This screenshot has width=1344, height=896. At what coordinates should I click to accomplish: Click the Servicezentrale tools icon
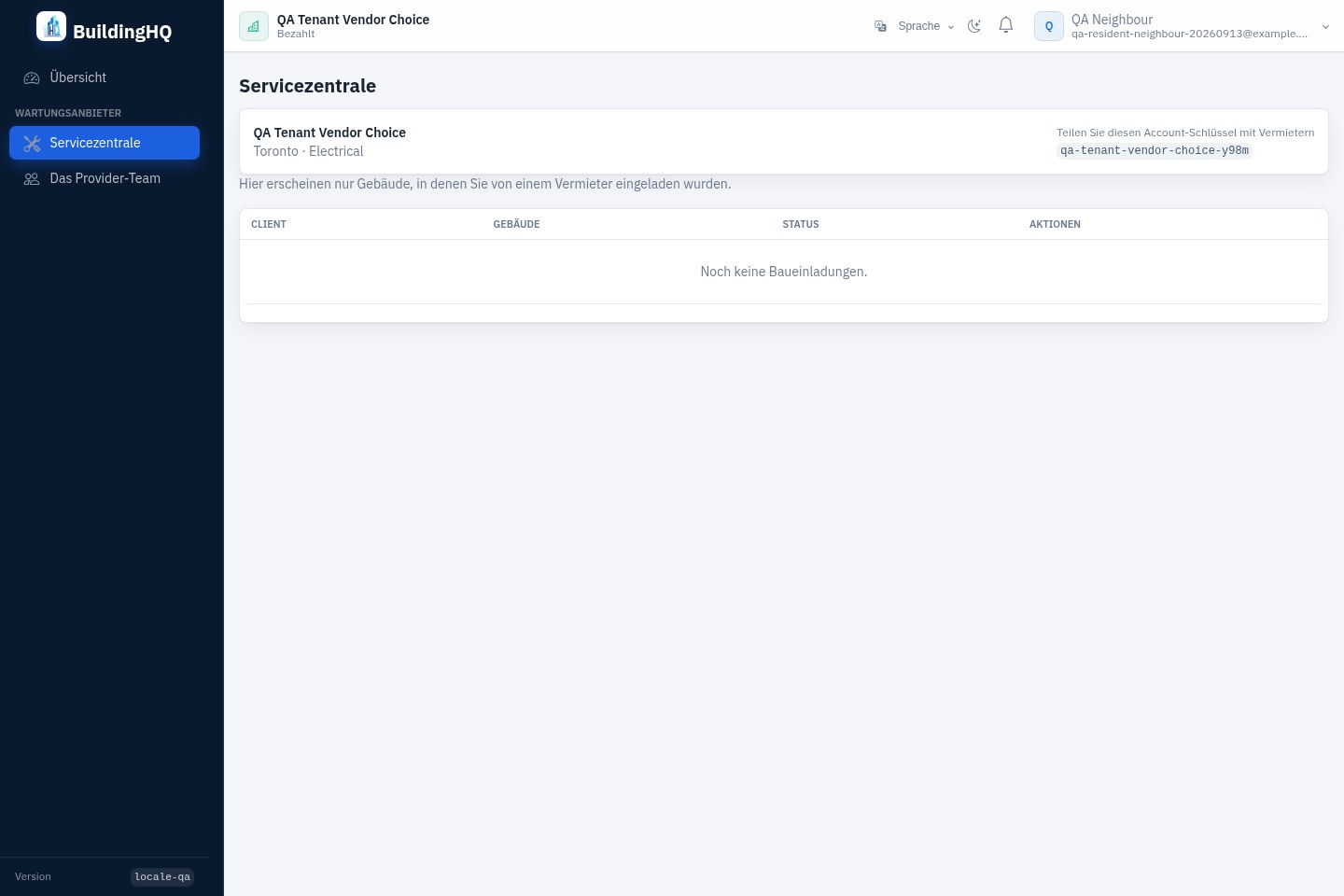(x=32, y=144)
